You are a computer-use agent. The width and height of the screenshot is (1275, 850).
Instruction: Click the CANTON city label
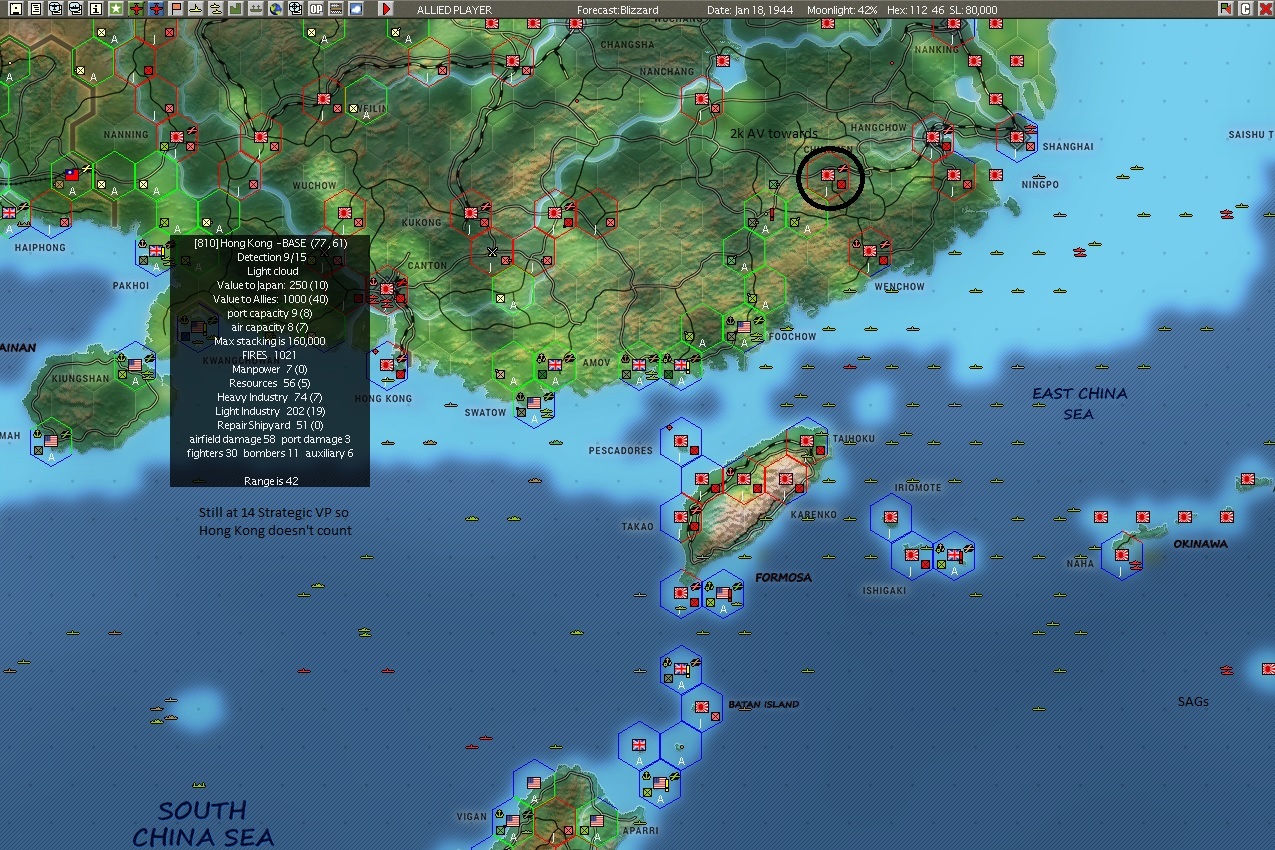click(427, 265)
